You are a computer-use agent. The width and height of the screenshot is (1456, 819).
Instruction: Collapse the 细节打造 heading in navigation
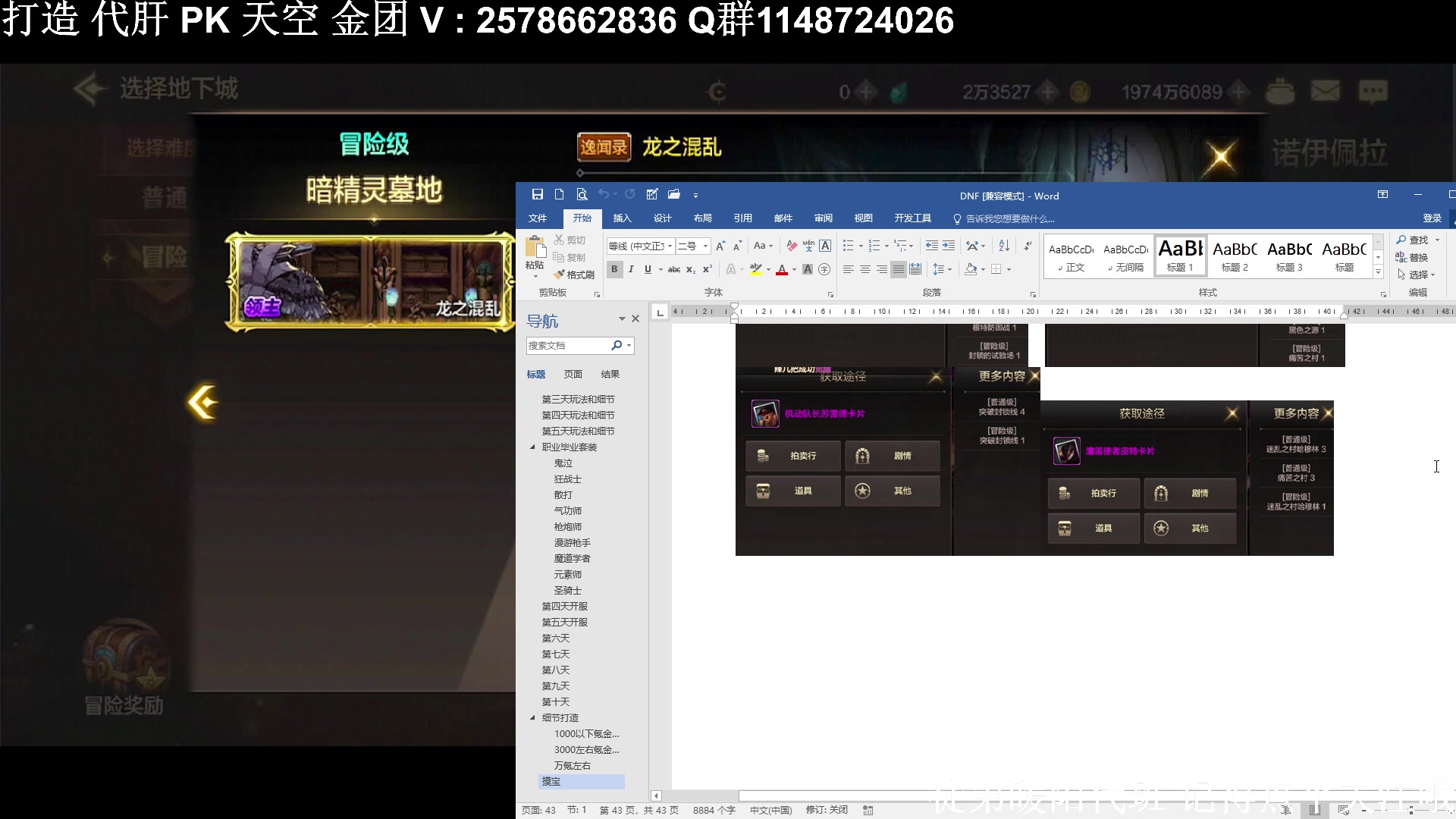click(532, 718)
